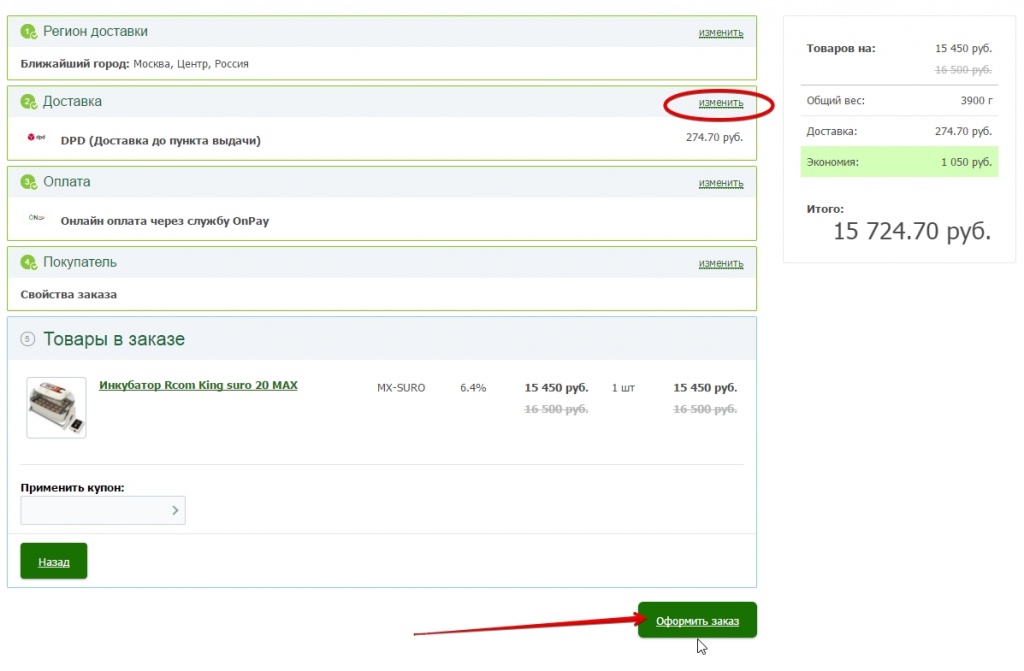Click the Назад button

tap(54, 561)
